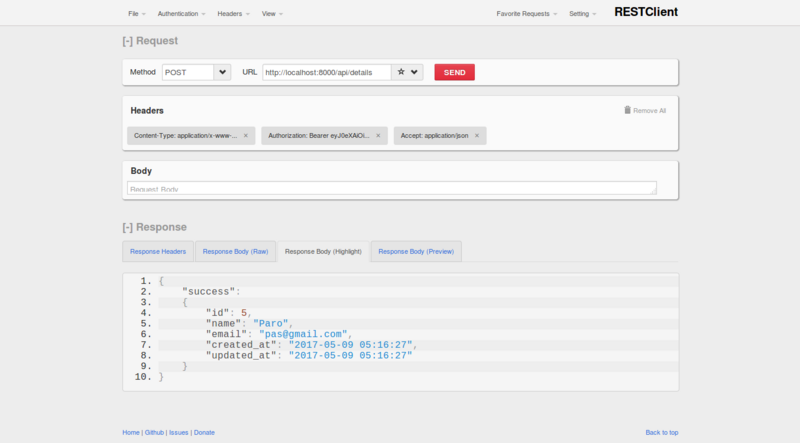The height and width of the screenshot is (443, 800).
Task: Open the File menu
Action: click(136, 14)
